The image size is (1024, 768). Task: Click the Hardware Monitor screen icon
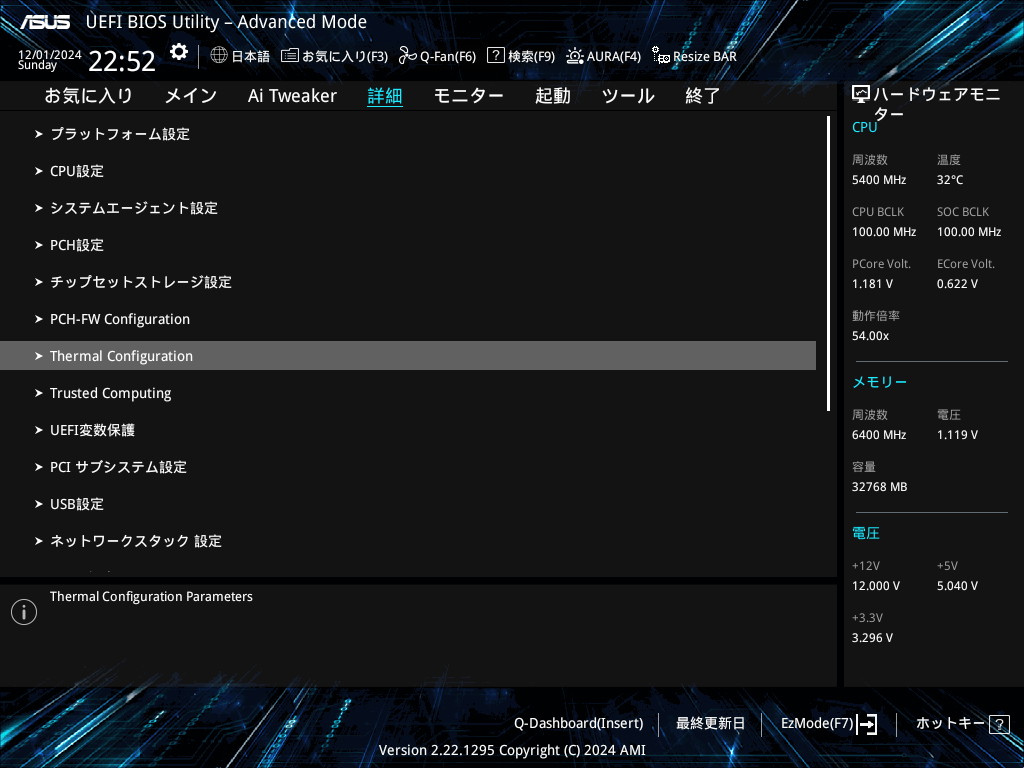coord(861,95)
